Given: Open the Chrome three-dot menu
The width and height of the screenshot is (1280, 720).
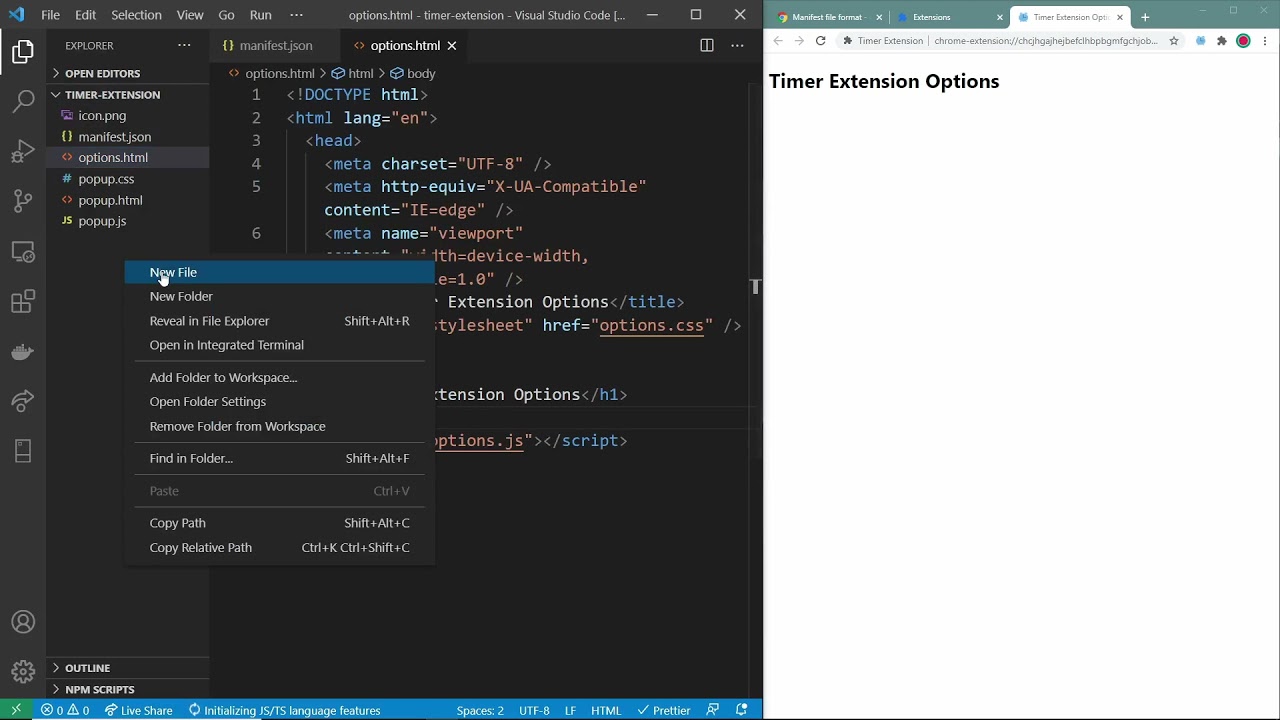Looking at the screenshot, I should (1265, 41).
